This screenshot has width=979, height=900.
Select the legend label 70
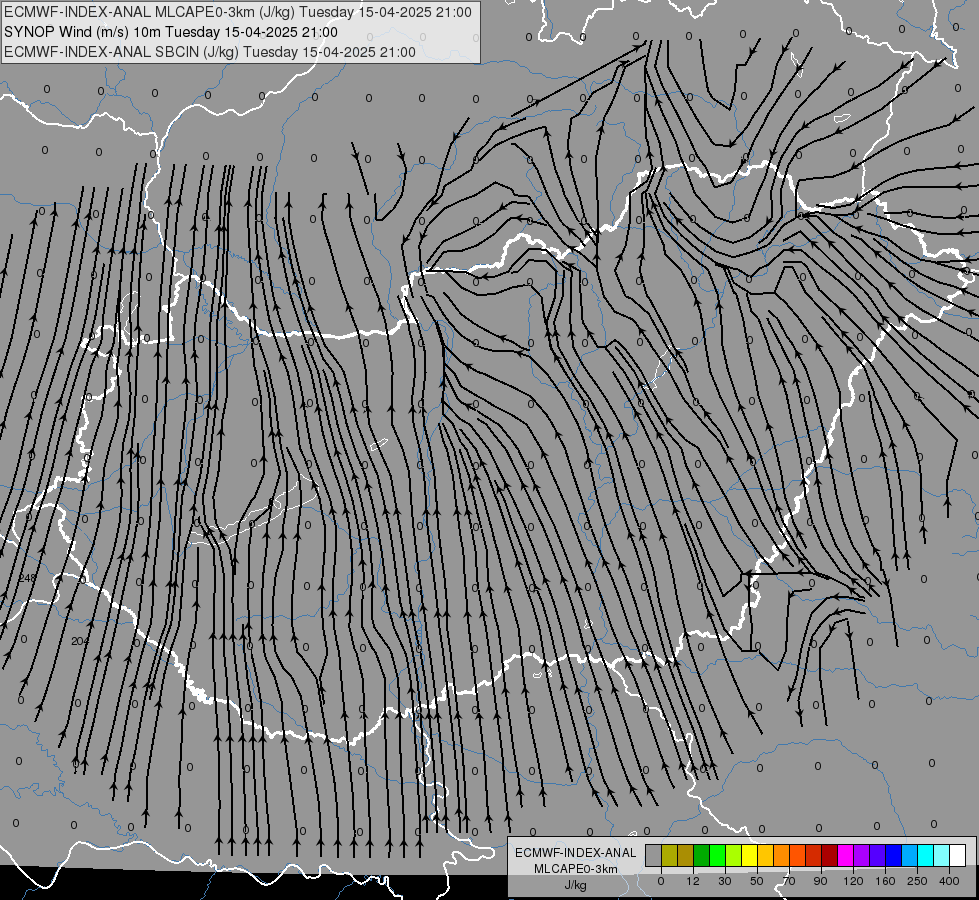click(789, 881)
